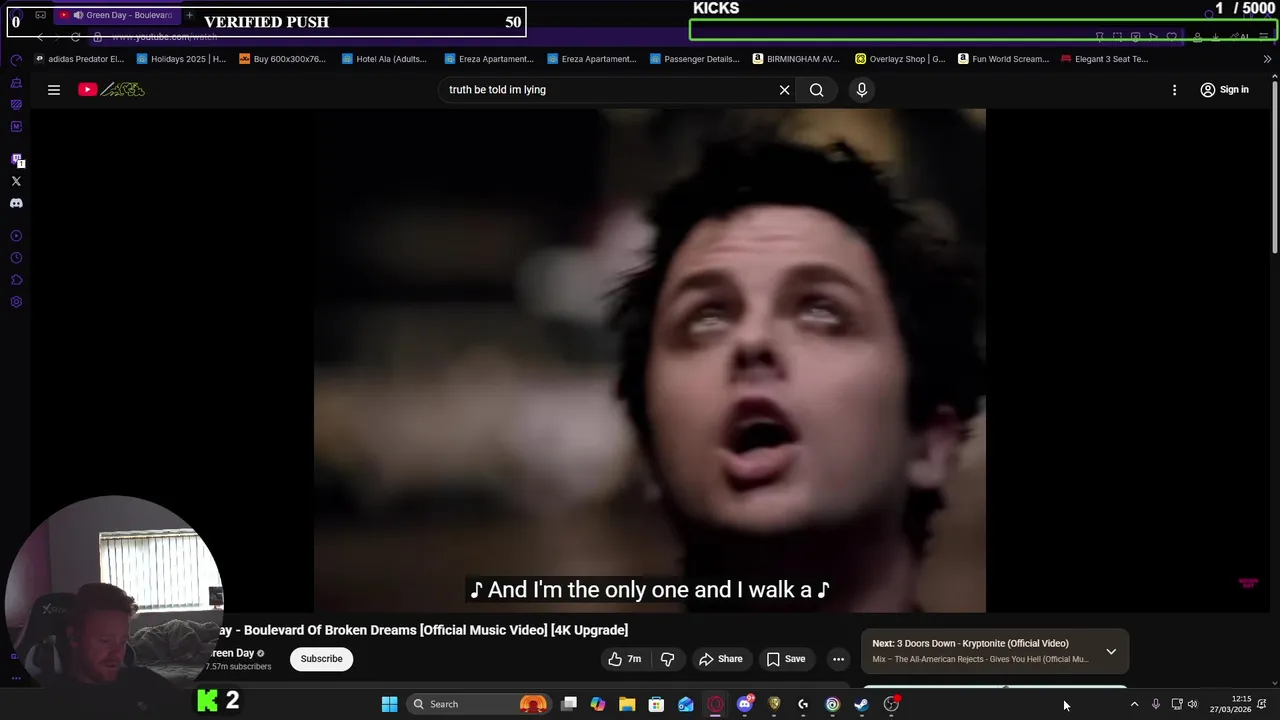Open the 'Passenger Details...' bookmark

coord(694,59)
